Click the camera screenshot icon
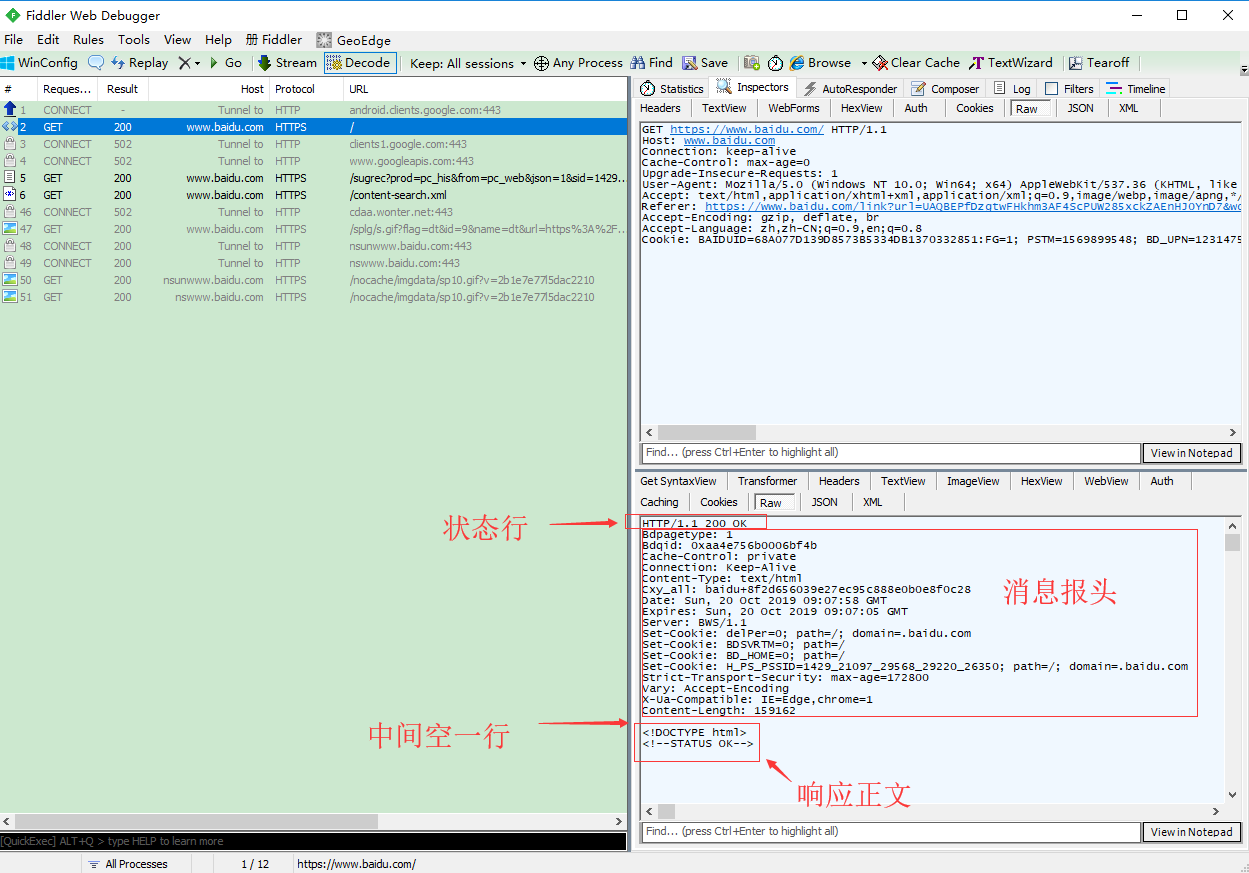Screen dimensions: 1249x873 point(752,62)
